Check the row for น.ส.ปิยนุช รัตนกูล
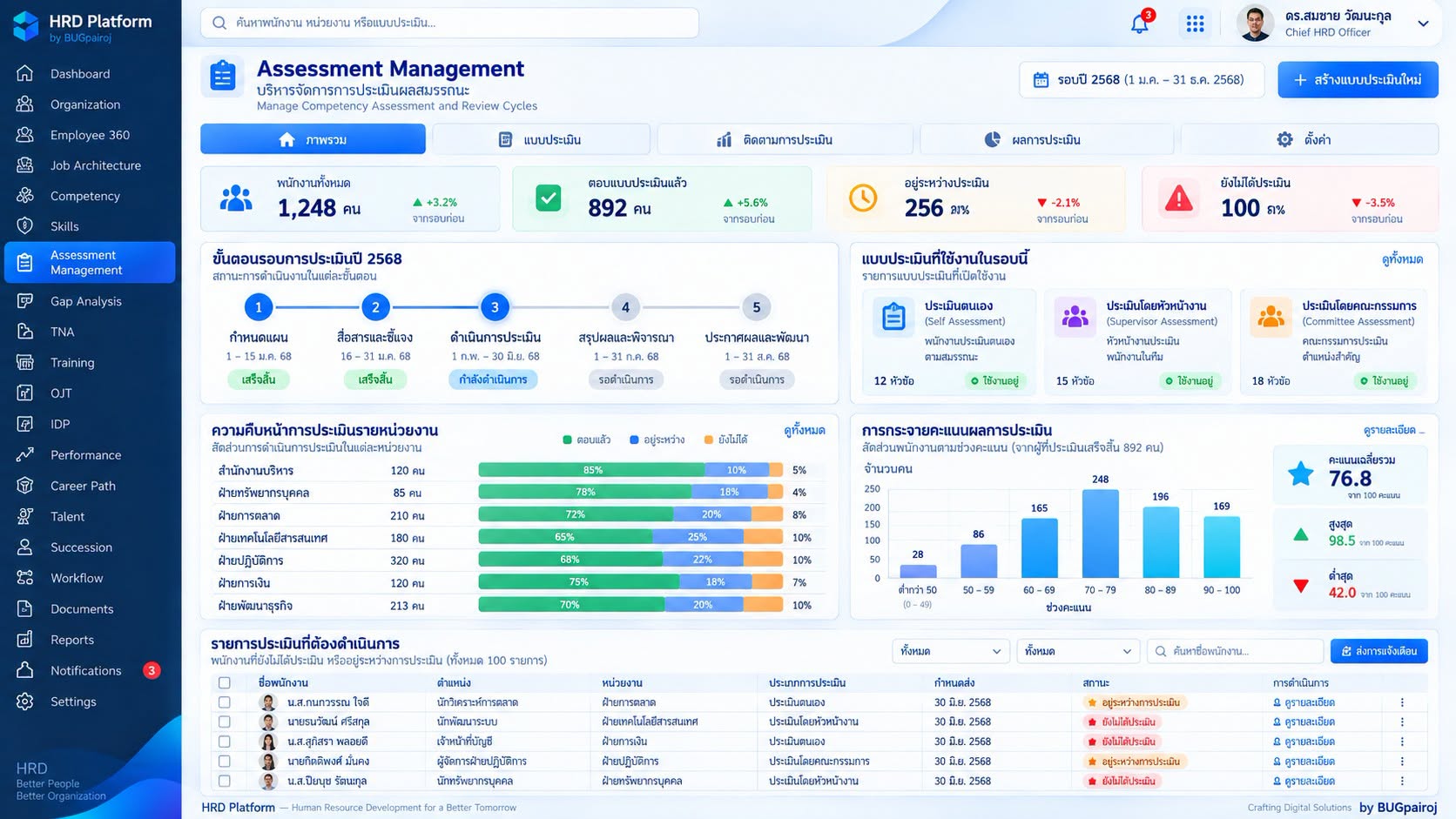This screenshot has width=1456, height=819. click(x=225, y=781)
